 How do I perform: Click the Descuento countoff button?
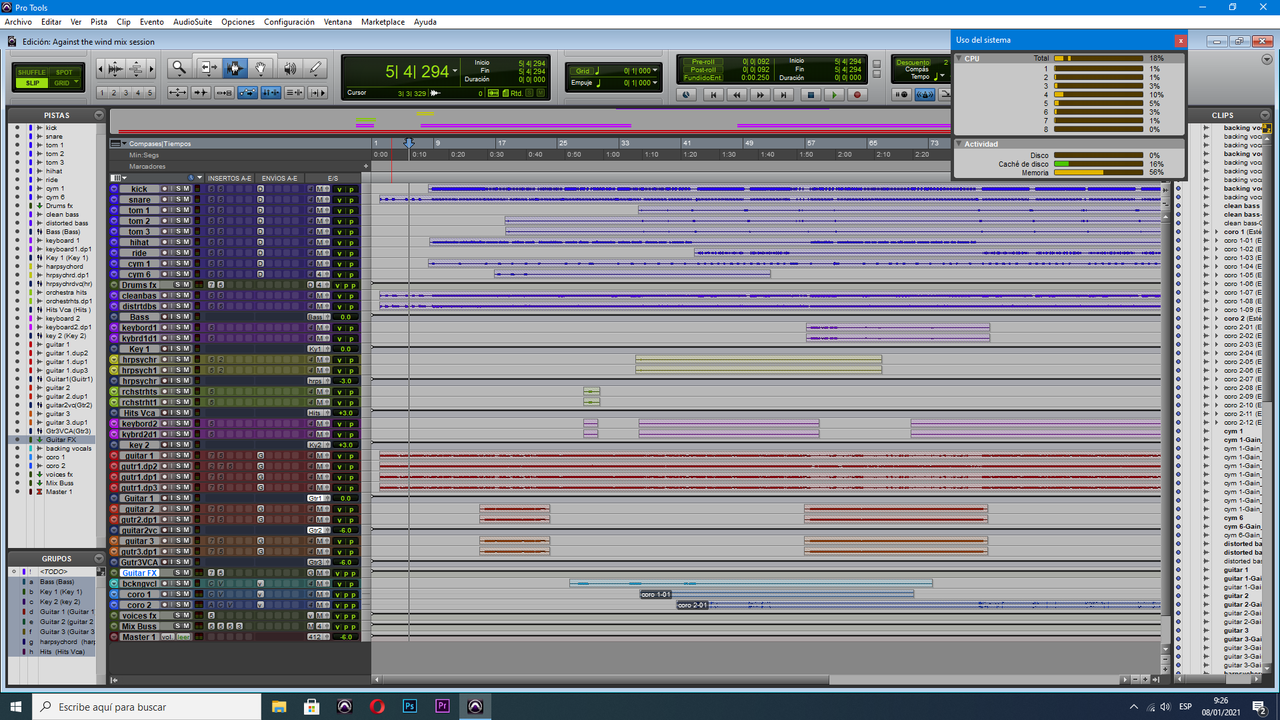912,62
